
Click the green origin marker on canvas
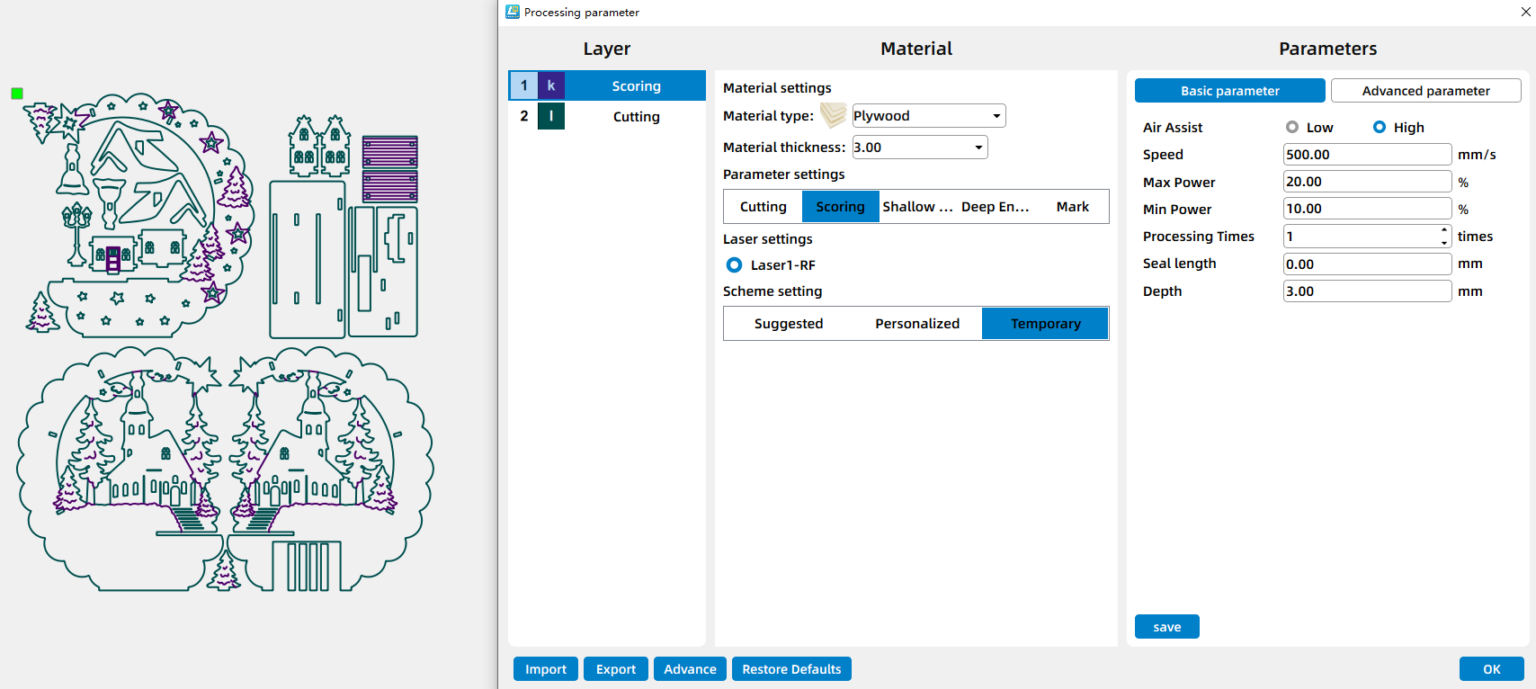(x=17, y=93)
